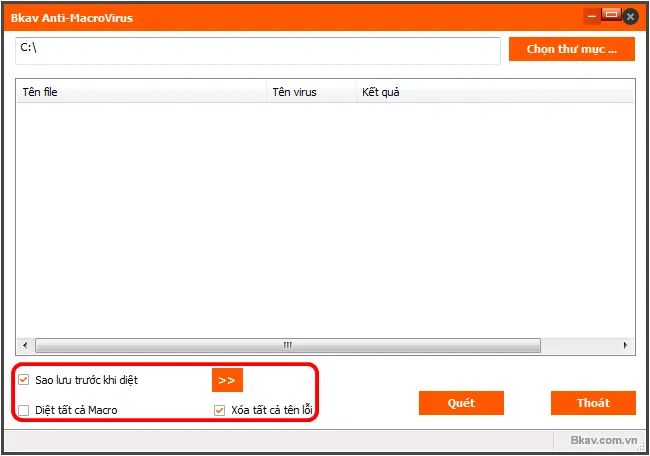
Task: Click the right arrow of horizontal scrollbar
Action: tap(626, 345)
